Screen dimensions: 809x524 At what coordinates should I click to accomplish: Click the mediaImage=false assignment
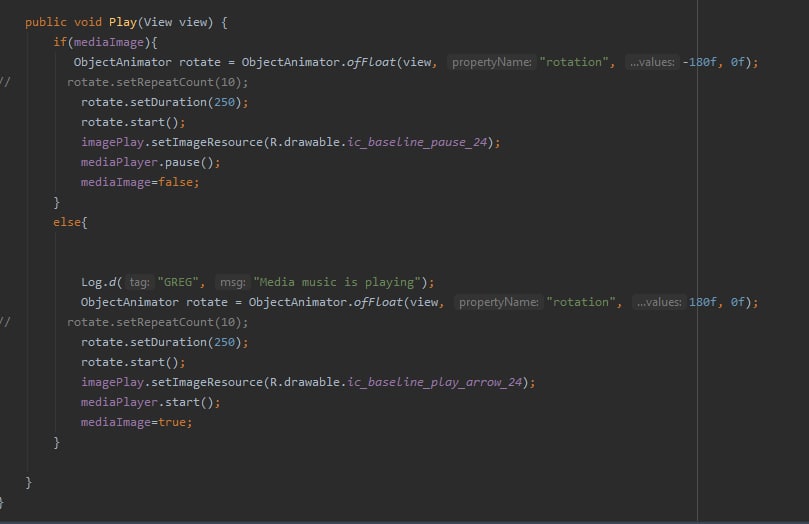[140, 183]
